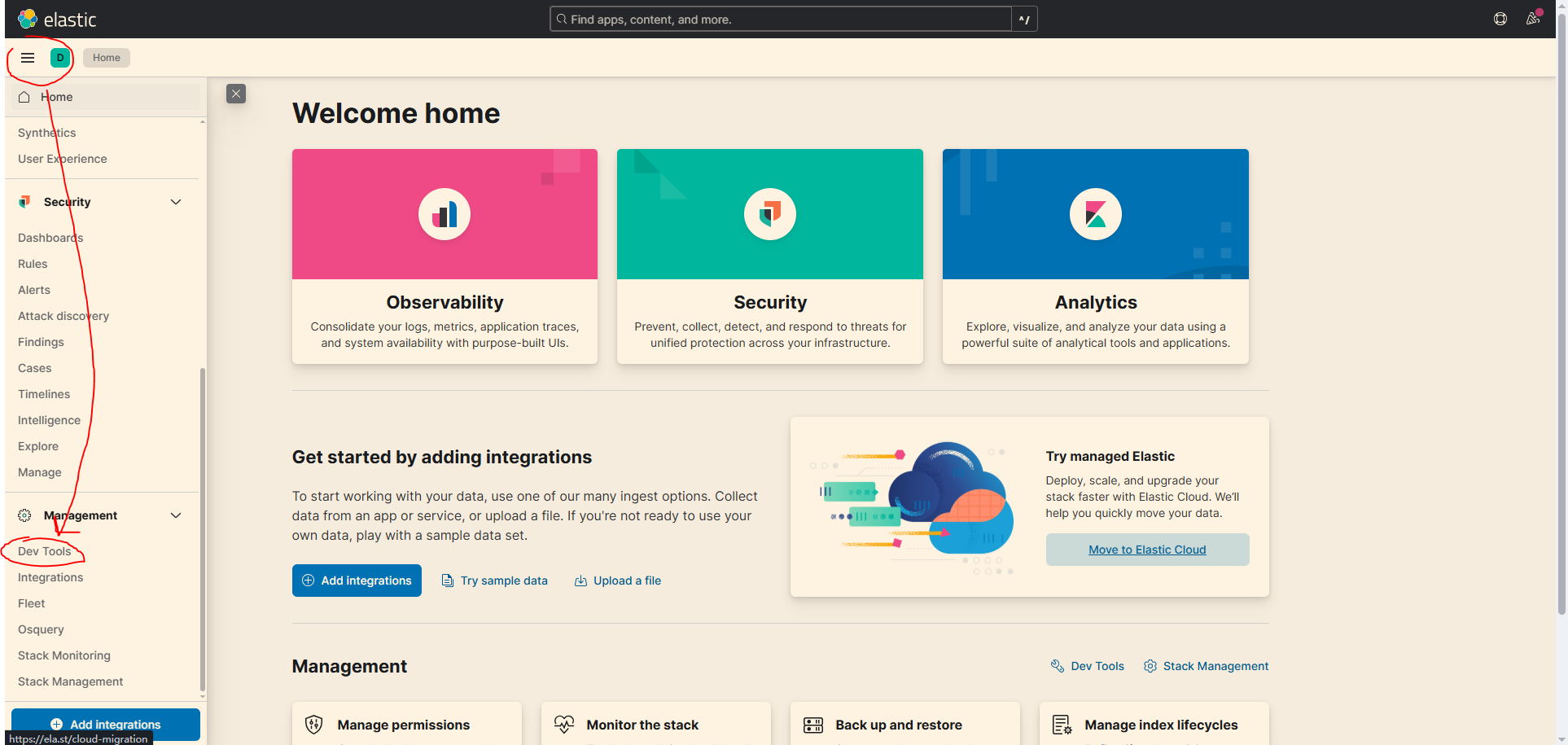Open the Dev Tools link in the Management heading
The image size is (1568, 745).
[x=1088, y=666]
